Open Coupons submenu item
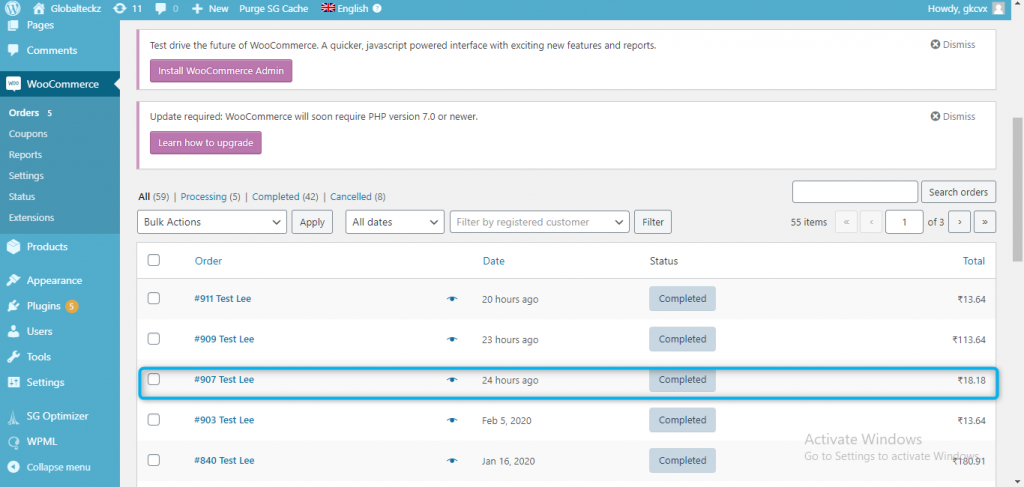 tap(28, 133)
